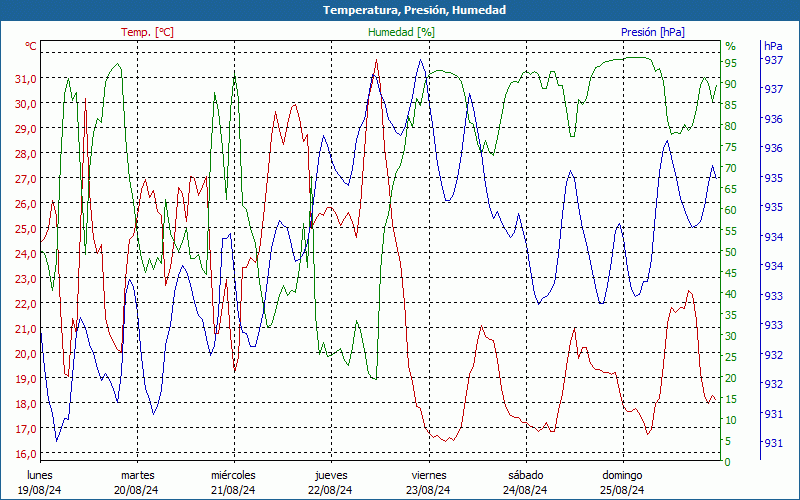Select the red Temp. [°C] legend label
The height and width of the screenshot is (500, 800).
tap(147, 32)
